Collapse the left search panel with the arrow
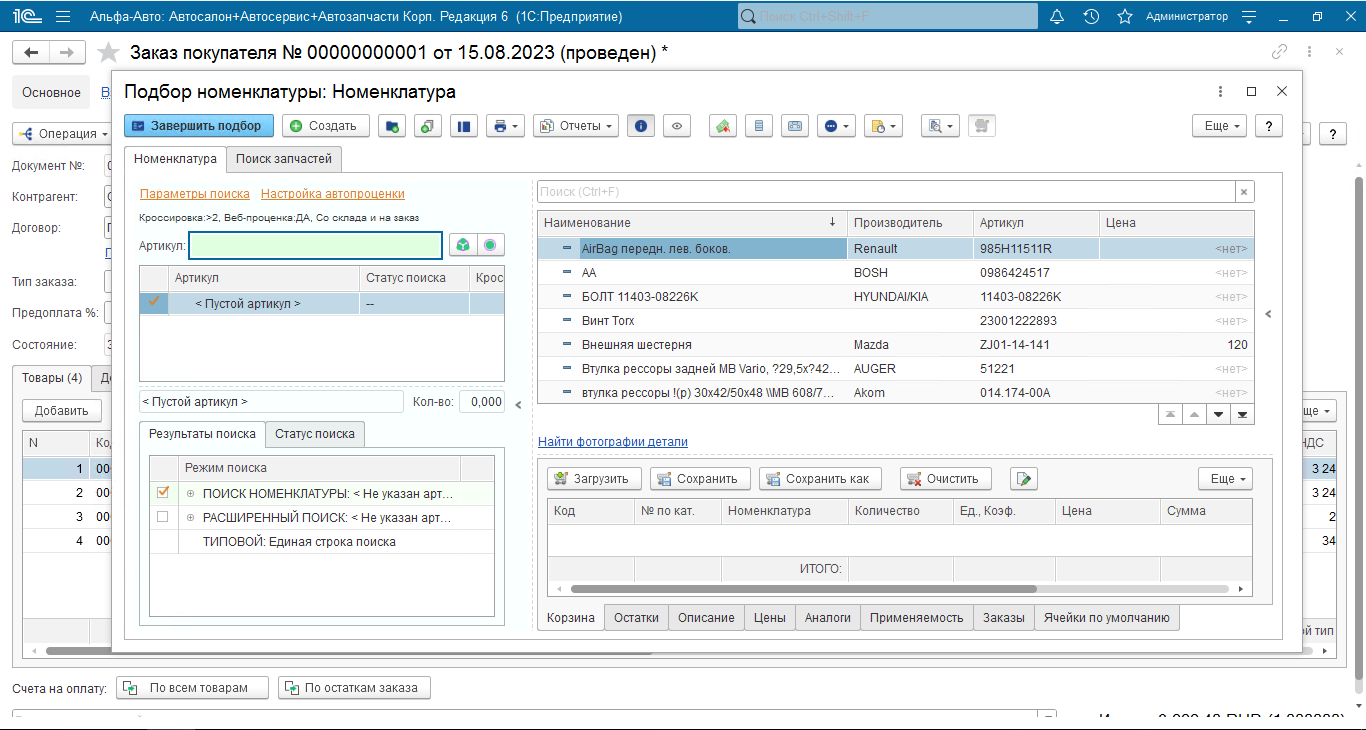The height and width of the screenshot is (730, 1366). (x=518, y=404)
